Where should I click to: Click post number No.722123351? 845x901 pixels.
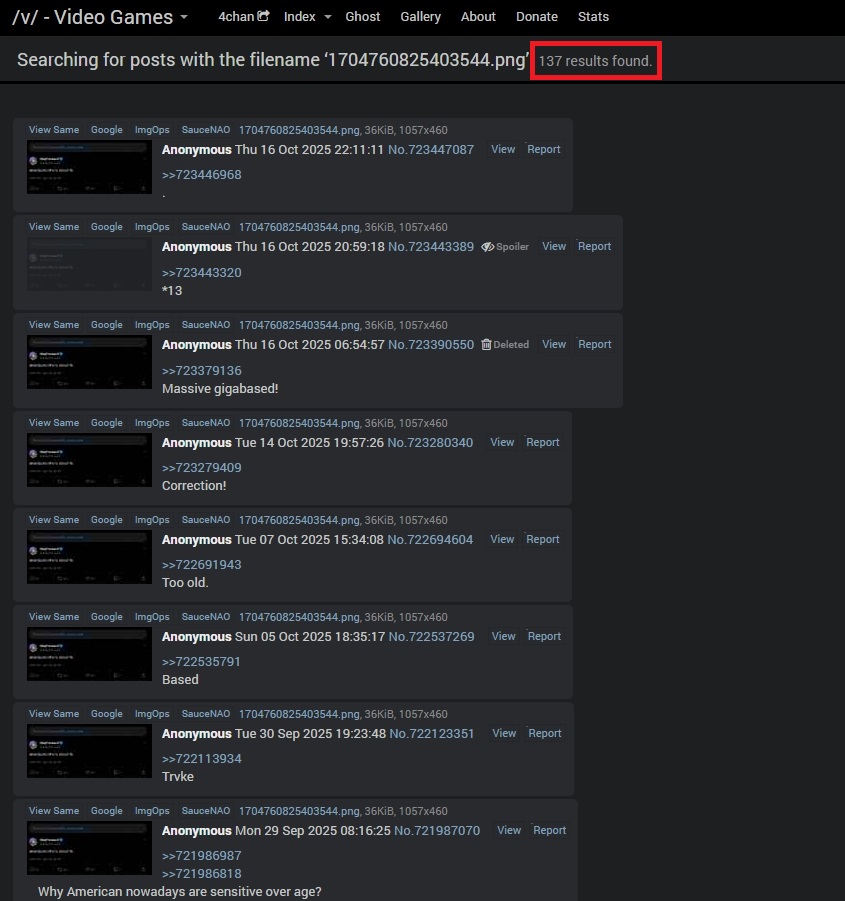pyautogui.click(x=432, y=734)
